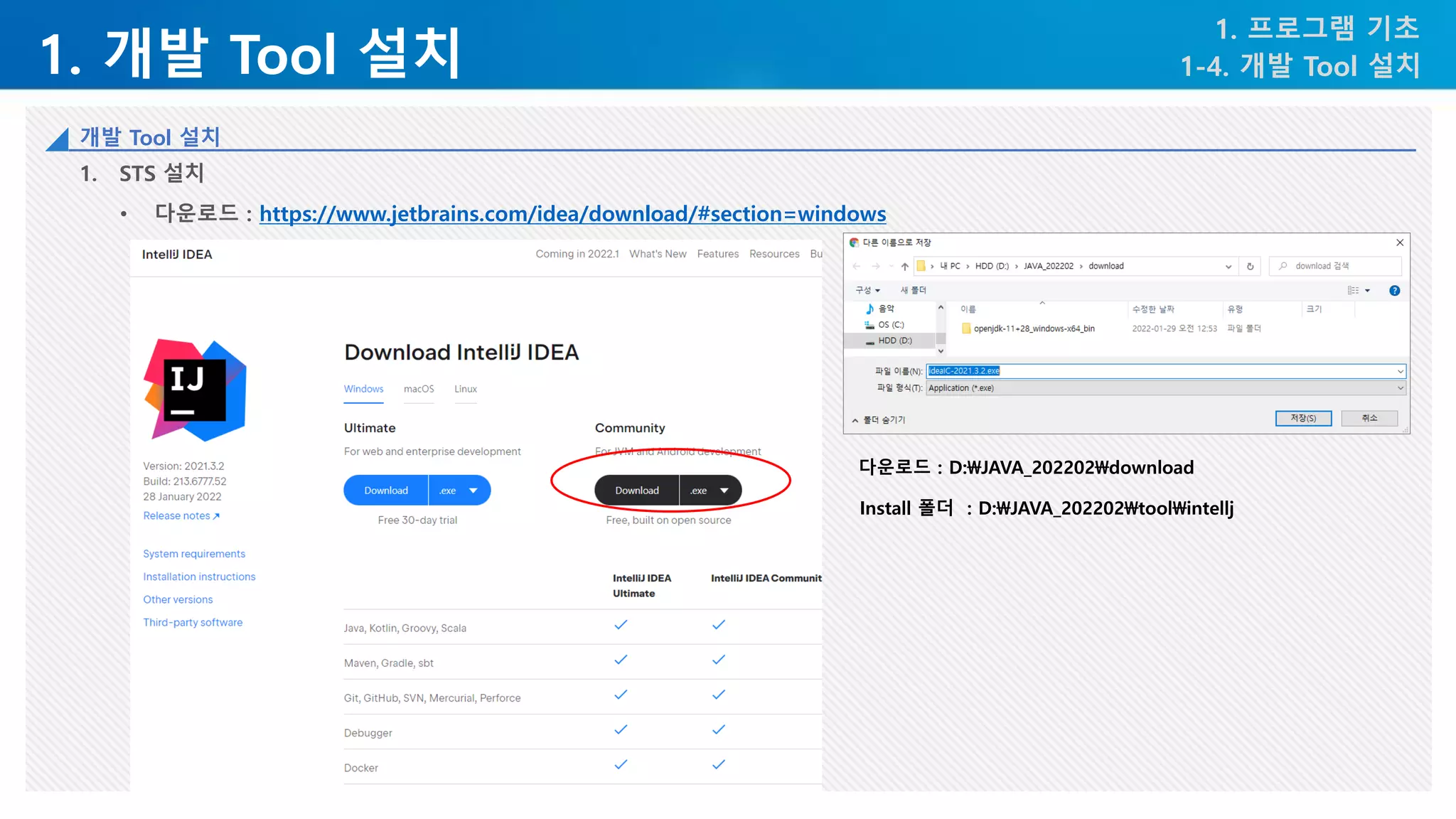Close the save-as dialog
This screenshot has height=819, width=1456.
1399,242
